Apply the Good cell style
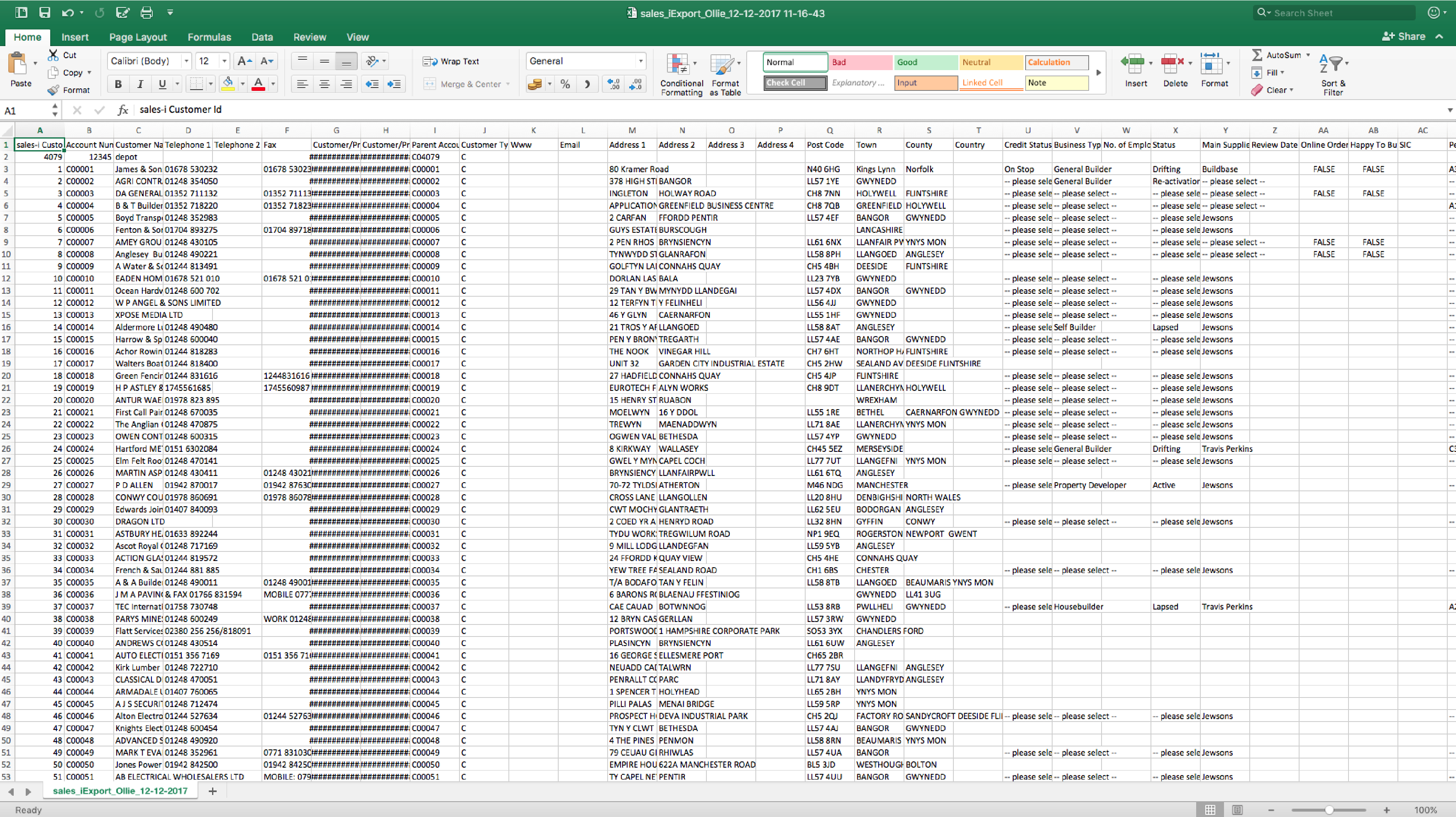The image size is (1456, 817). pos(925,62)
